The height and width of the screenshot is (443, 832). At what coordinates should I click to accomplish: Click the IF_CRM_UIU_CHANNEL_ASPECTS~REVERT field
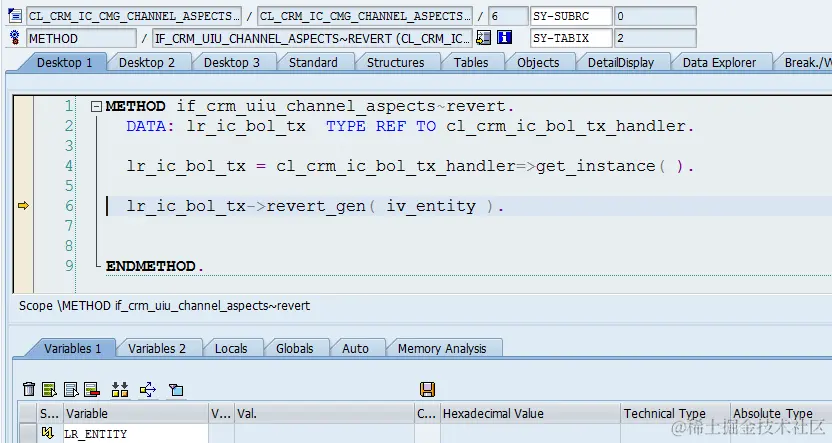click(312, 38)
